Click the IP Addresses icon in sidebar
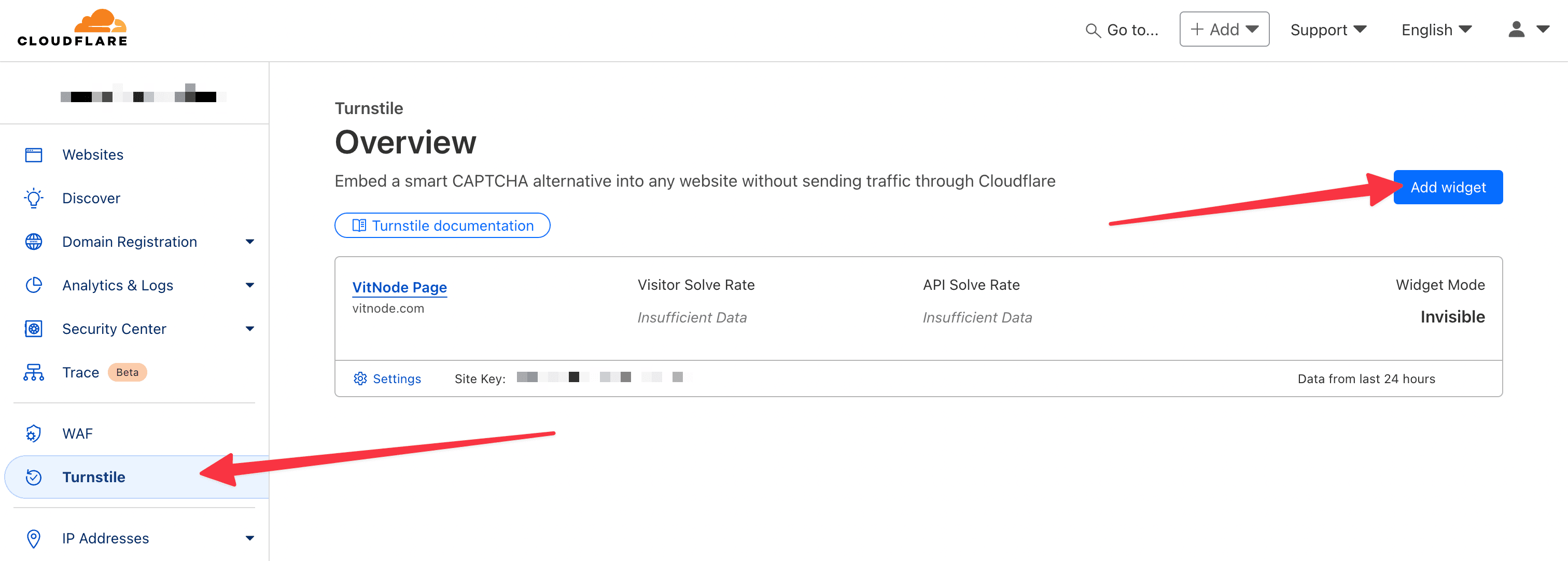 33,538
